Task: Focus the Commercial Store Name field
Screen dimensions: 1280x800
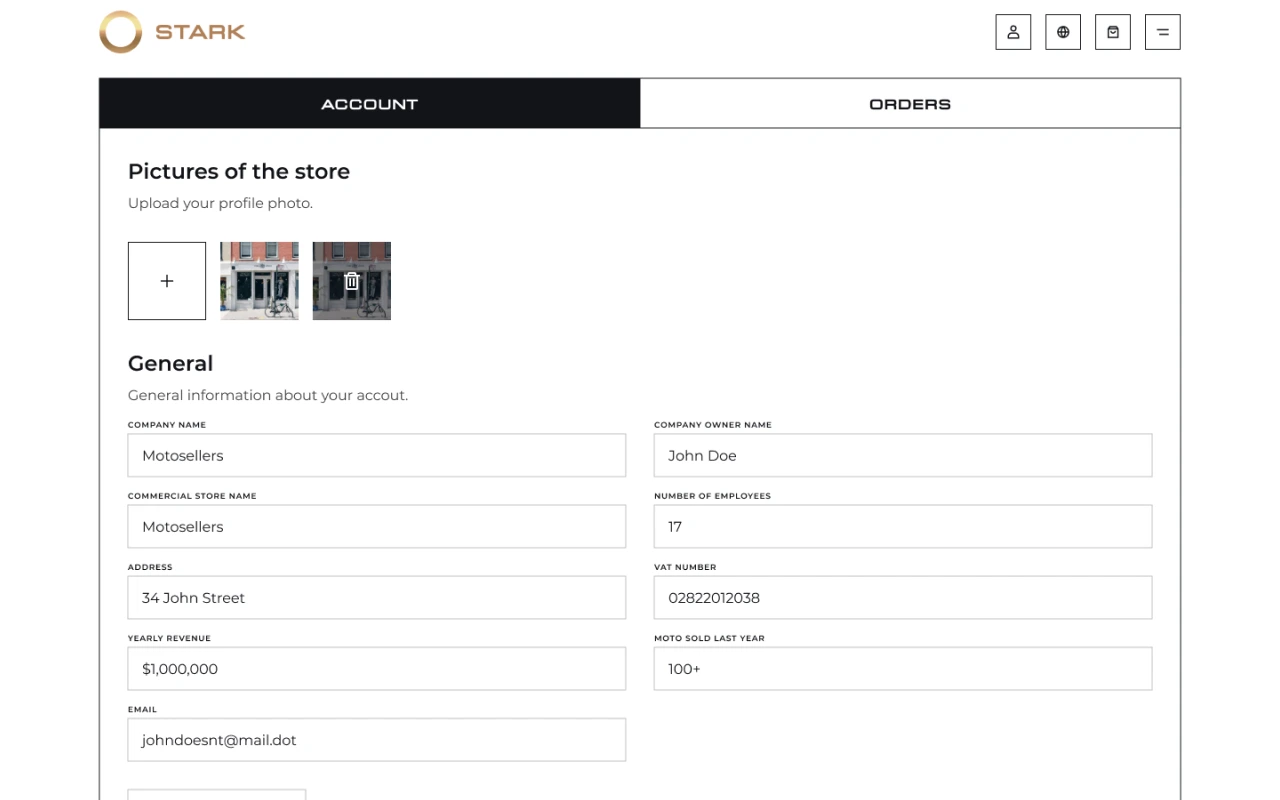Action: (x=377, y=526)
